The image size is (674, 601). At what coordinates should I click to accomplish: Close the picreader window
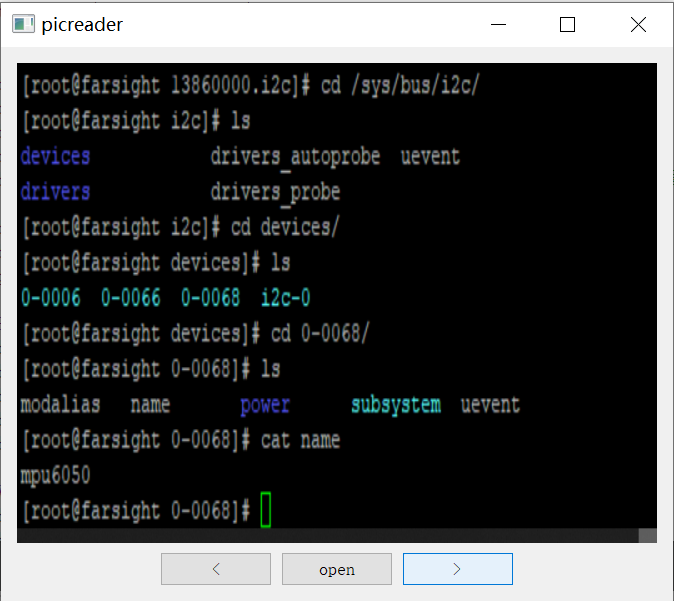pyautogui.click(x=638, y=25)
